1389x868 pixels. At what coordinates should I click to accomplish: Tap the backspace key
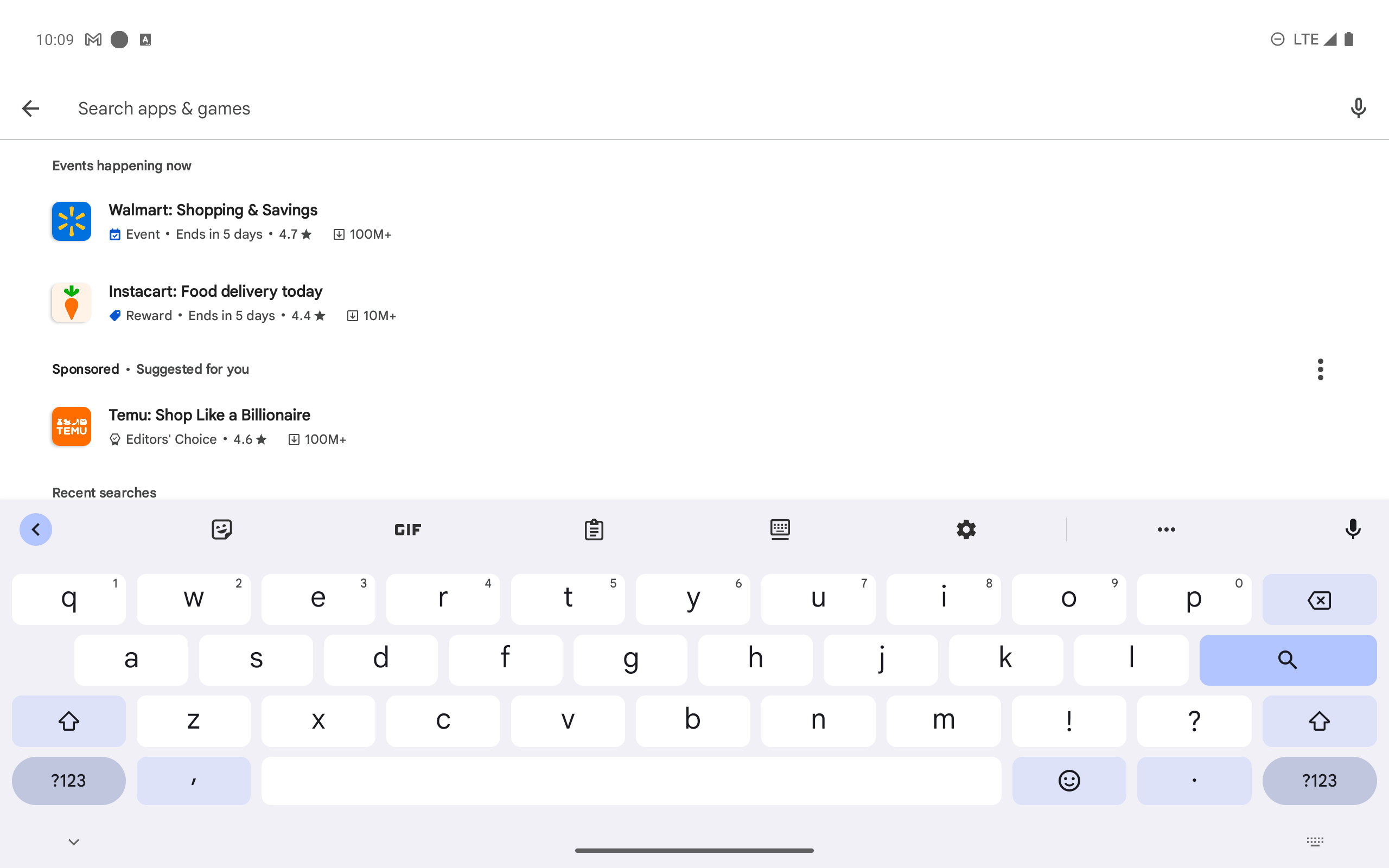(1319, 599)
